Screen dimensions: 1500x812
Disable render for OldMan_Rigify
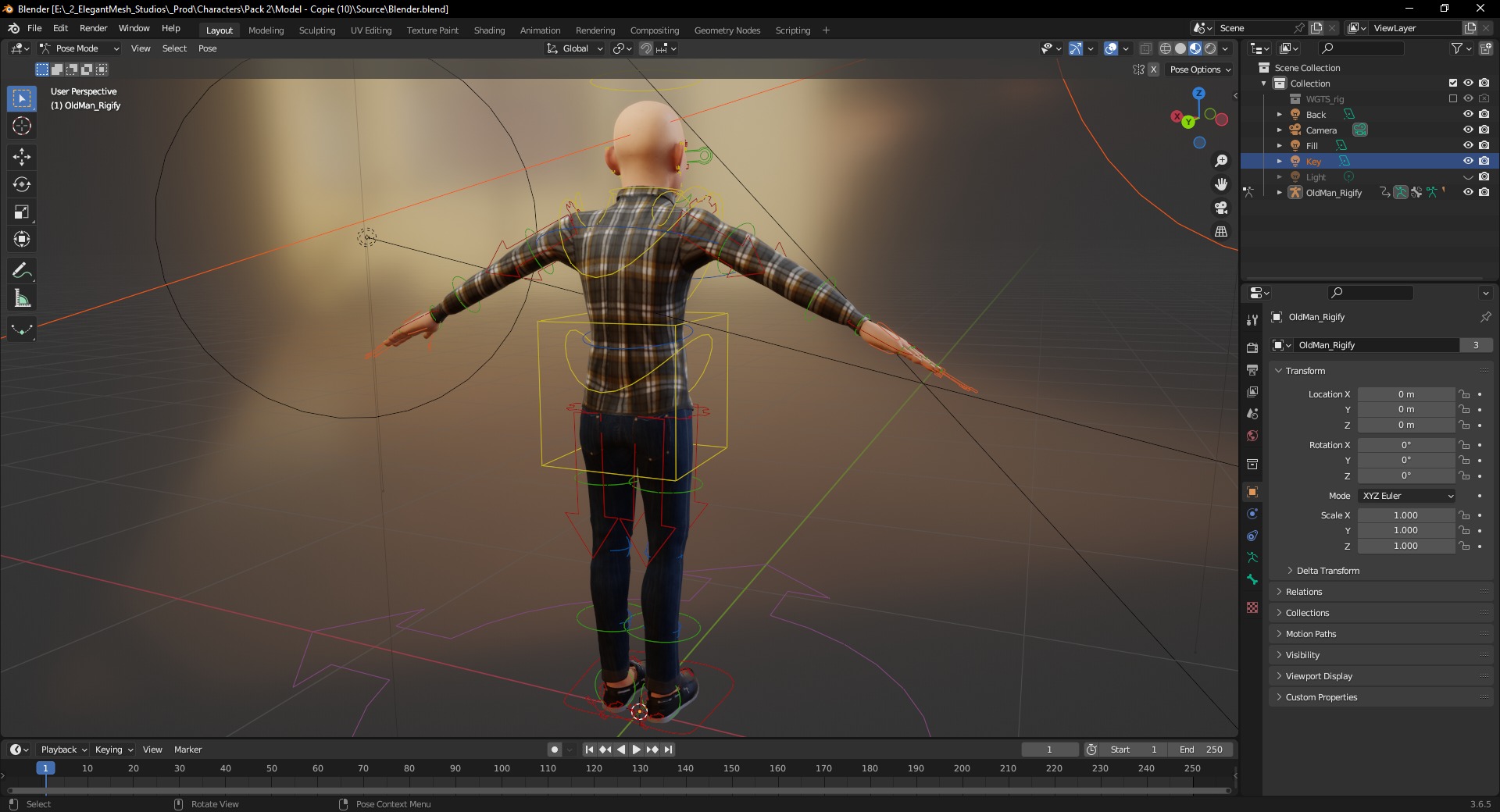pyautogui.click(x=1484, y=192)
